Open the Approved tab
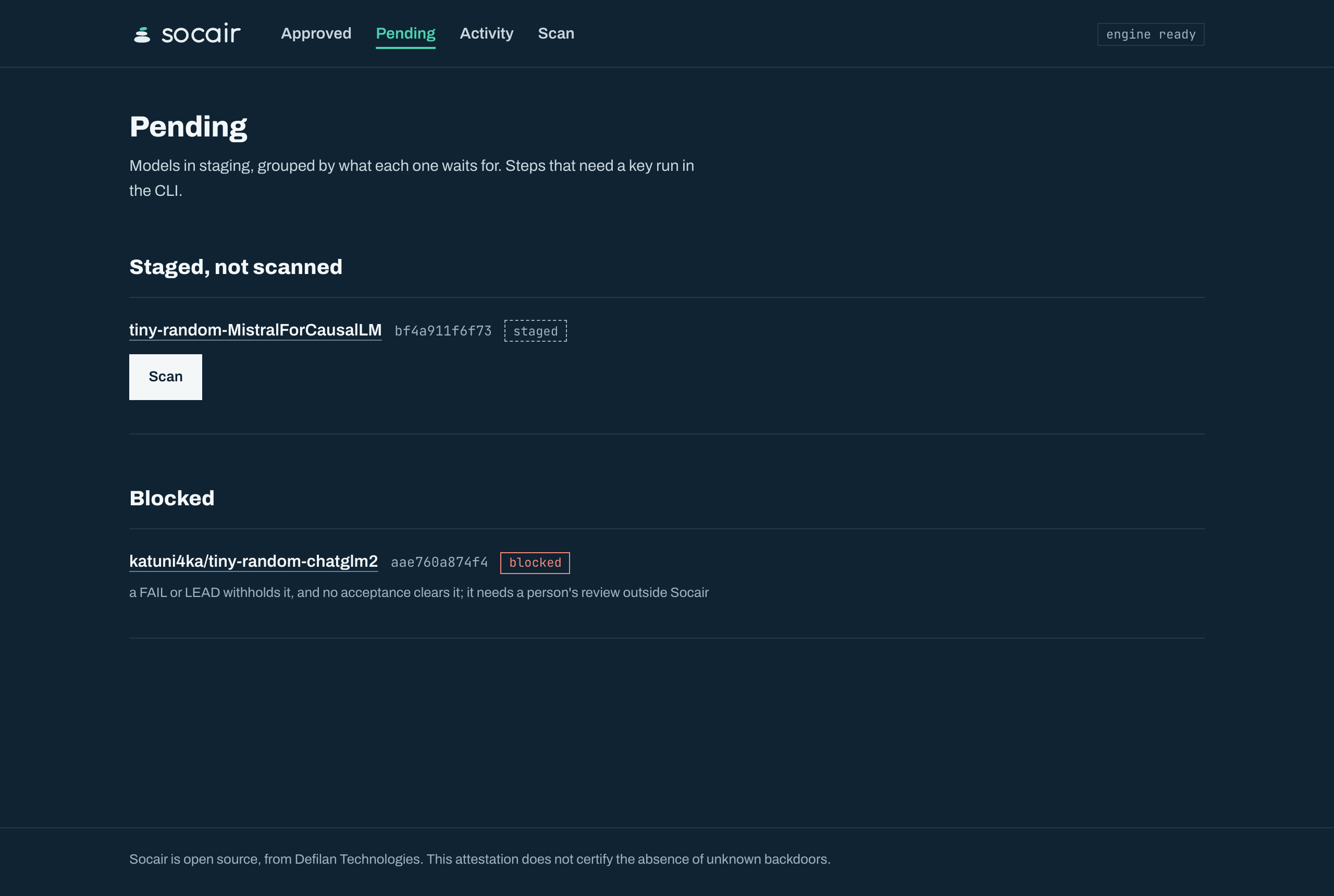The image size is (1334, 896). point(316,34)
